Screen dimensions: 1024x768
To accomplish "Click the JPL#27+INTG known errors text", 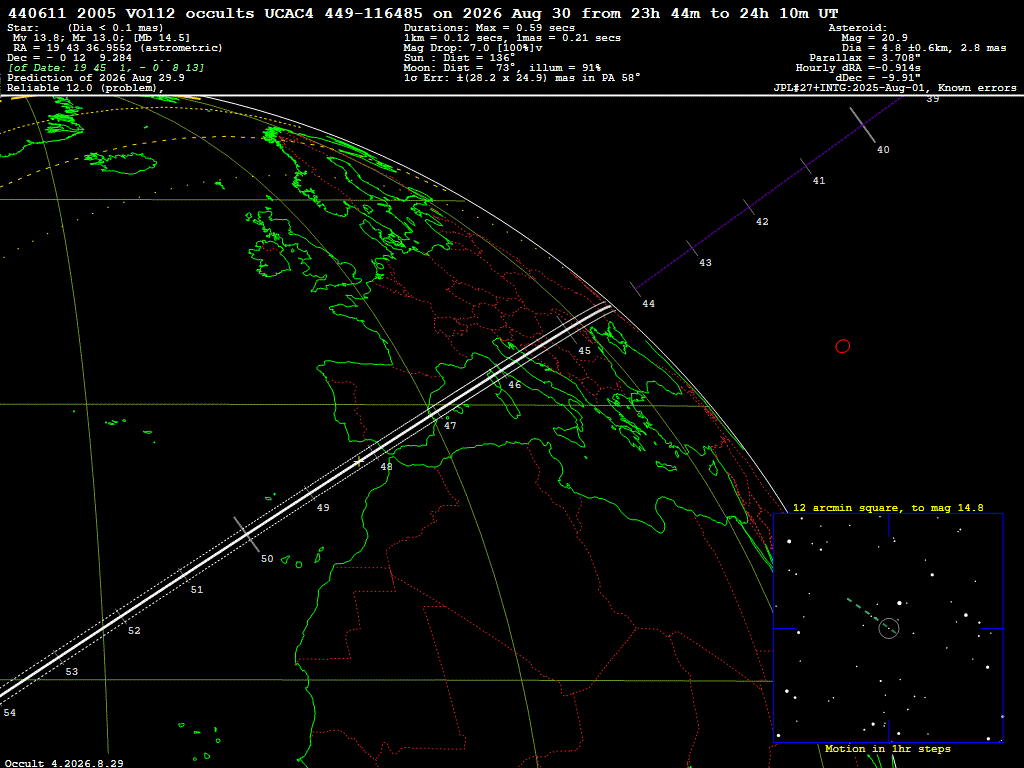I will coord(895,88).
